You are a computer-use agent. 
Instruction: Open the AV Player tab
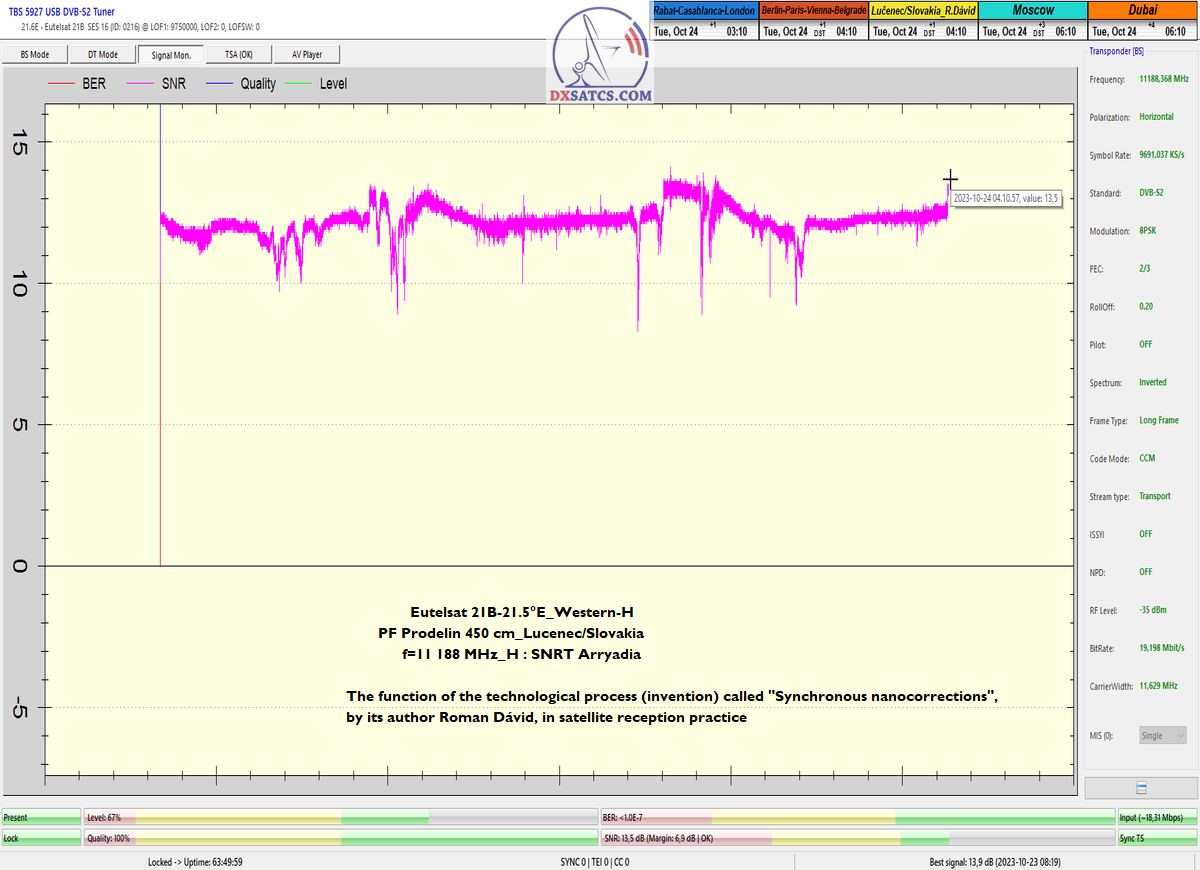[307, 54]
